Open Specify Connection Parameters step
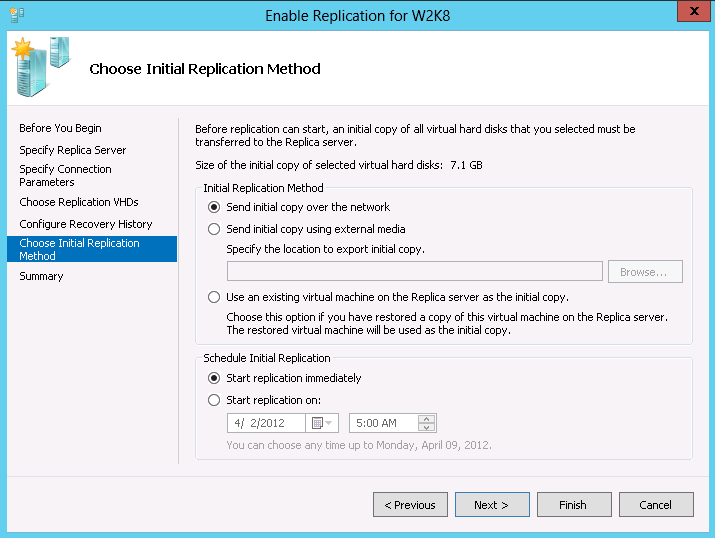715x538 pixels. pos(65,176)
